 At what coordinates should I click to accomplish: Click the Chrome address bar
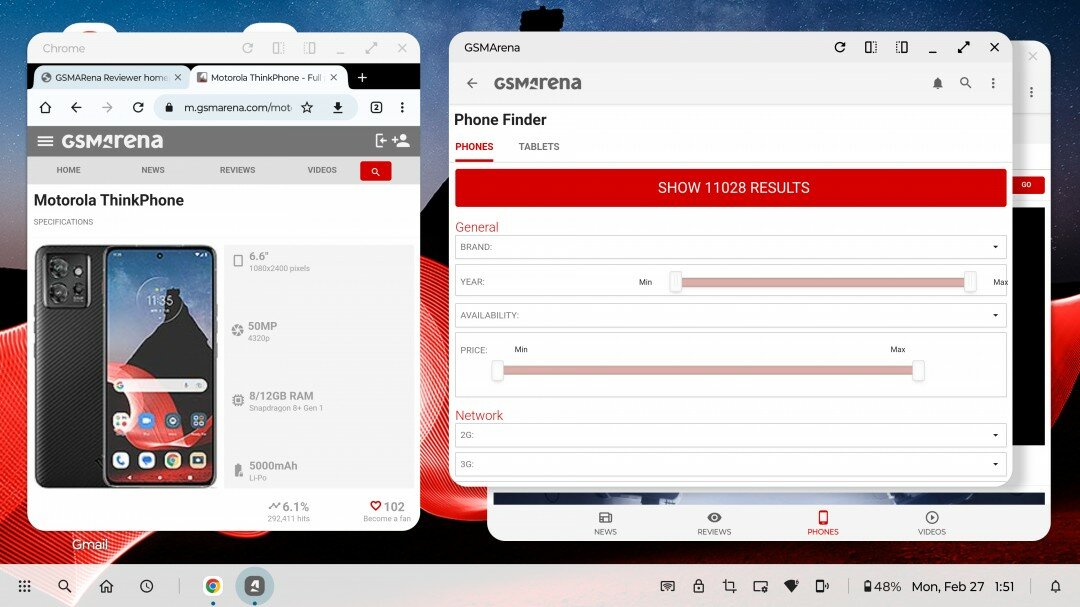click(237, 107)
